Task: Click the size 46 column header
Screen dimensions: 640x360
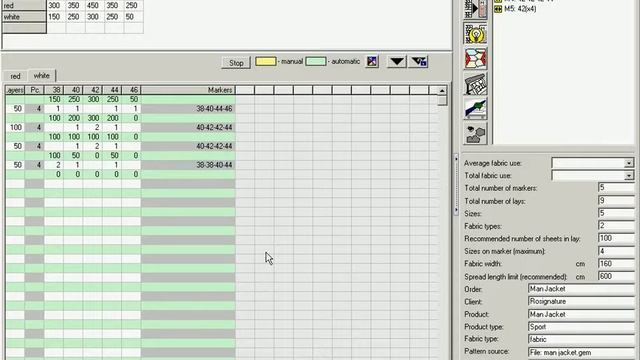Action: 131,90
